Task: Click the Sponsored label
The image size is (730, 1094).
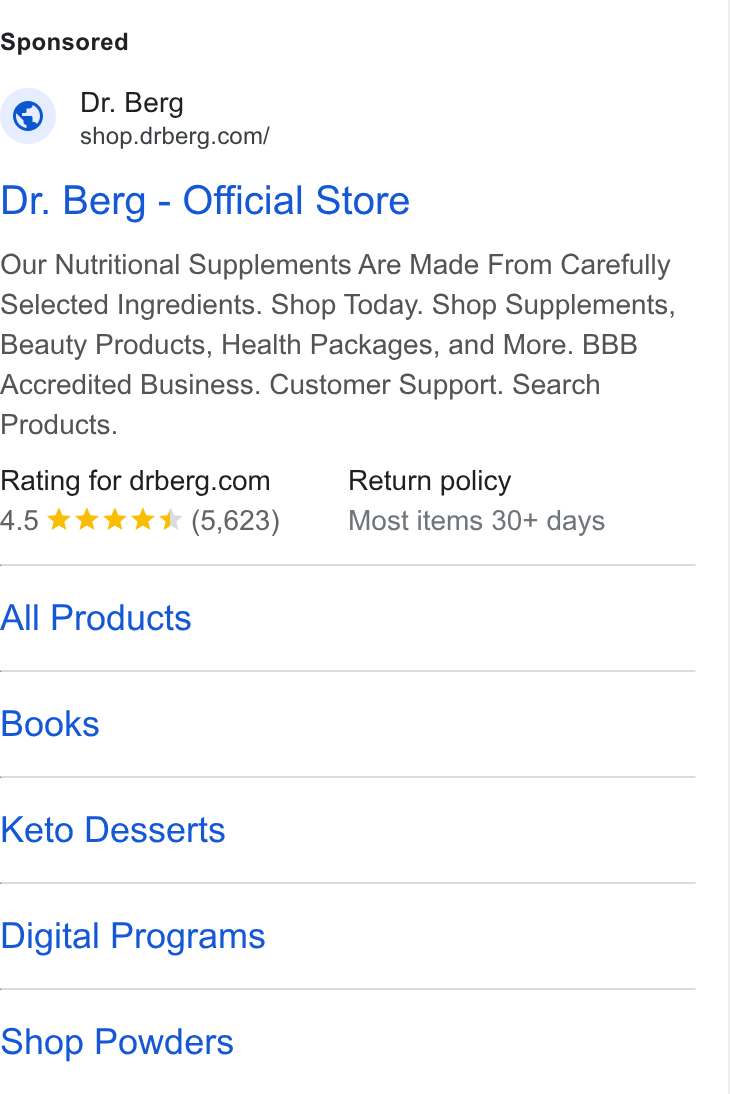Action: click(x=64, y=42)
